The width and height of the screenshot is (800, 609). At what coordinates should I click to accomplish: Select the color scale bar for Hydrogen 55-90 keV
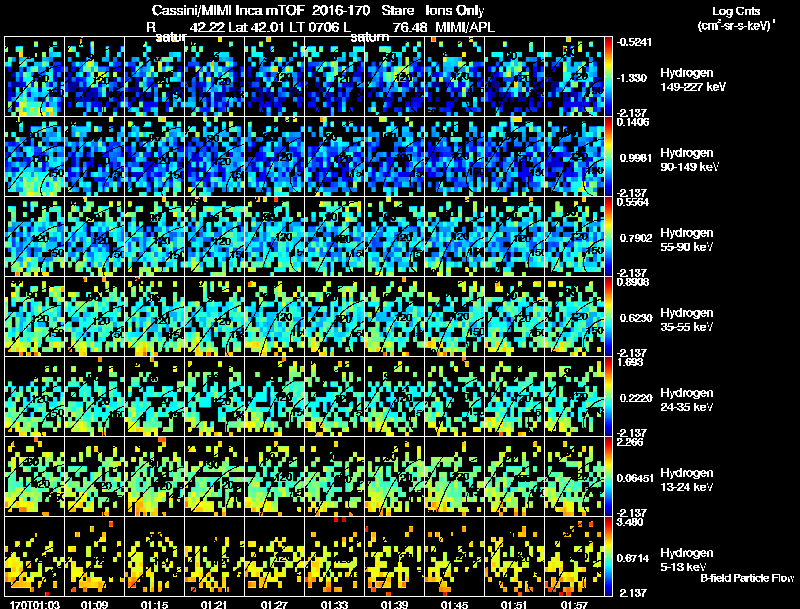pyautogui.click(x=608, y=237)
